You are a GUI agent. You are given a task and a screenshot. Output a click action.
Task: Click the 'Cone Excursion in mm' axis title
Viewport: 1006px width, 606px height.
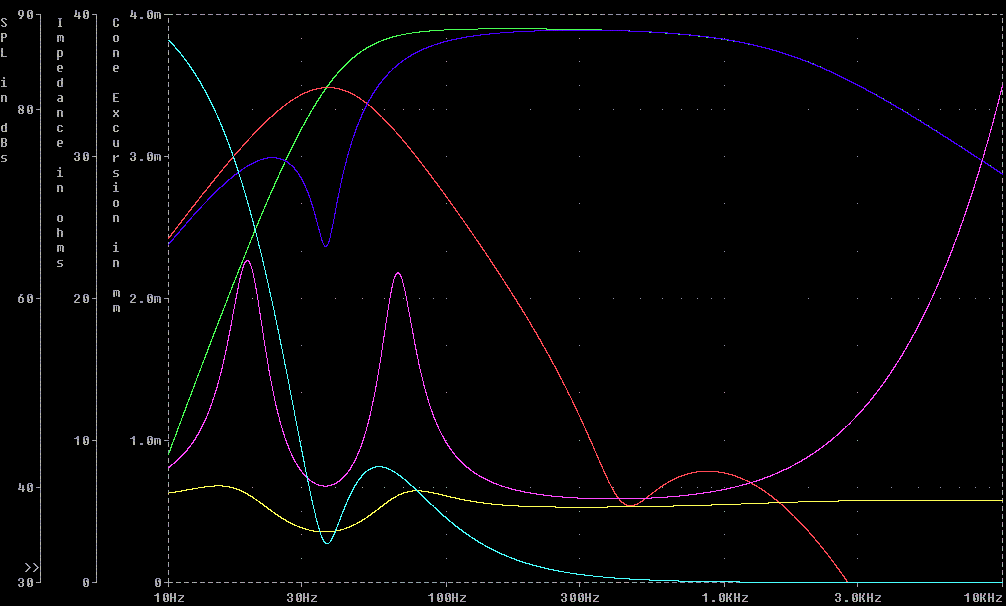(x=116, y=165)
